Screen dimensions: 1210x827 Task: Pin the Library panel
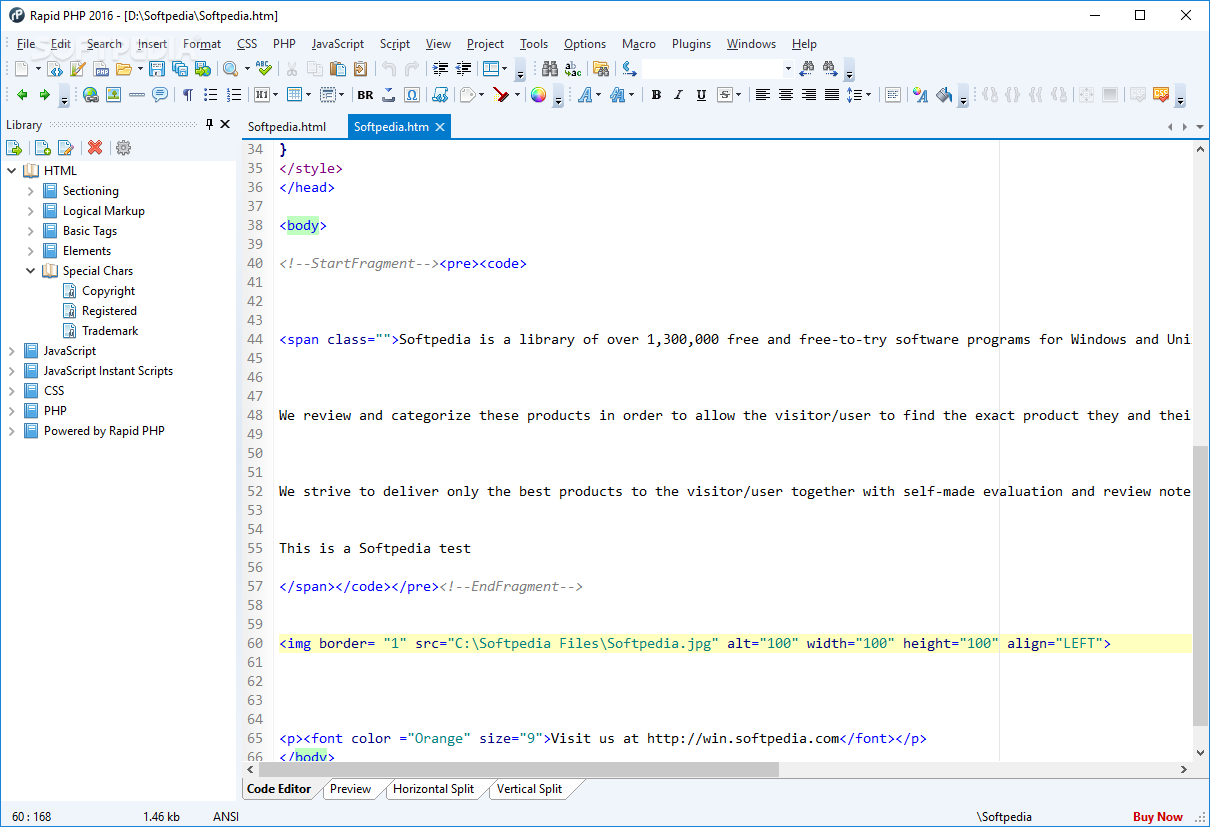209,124
